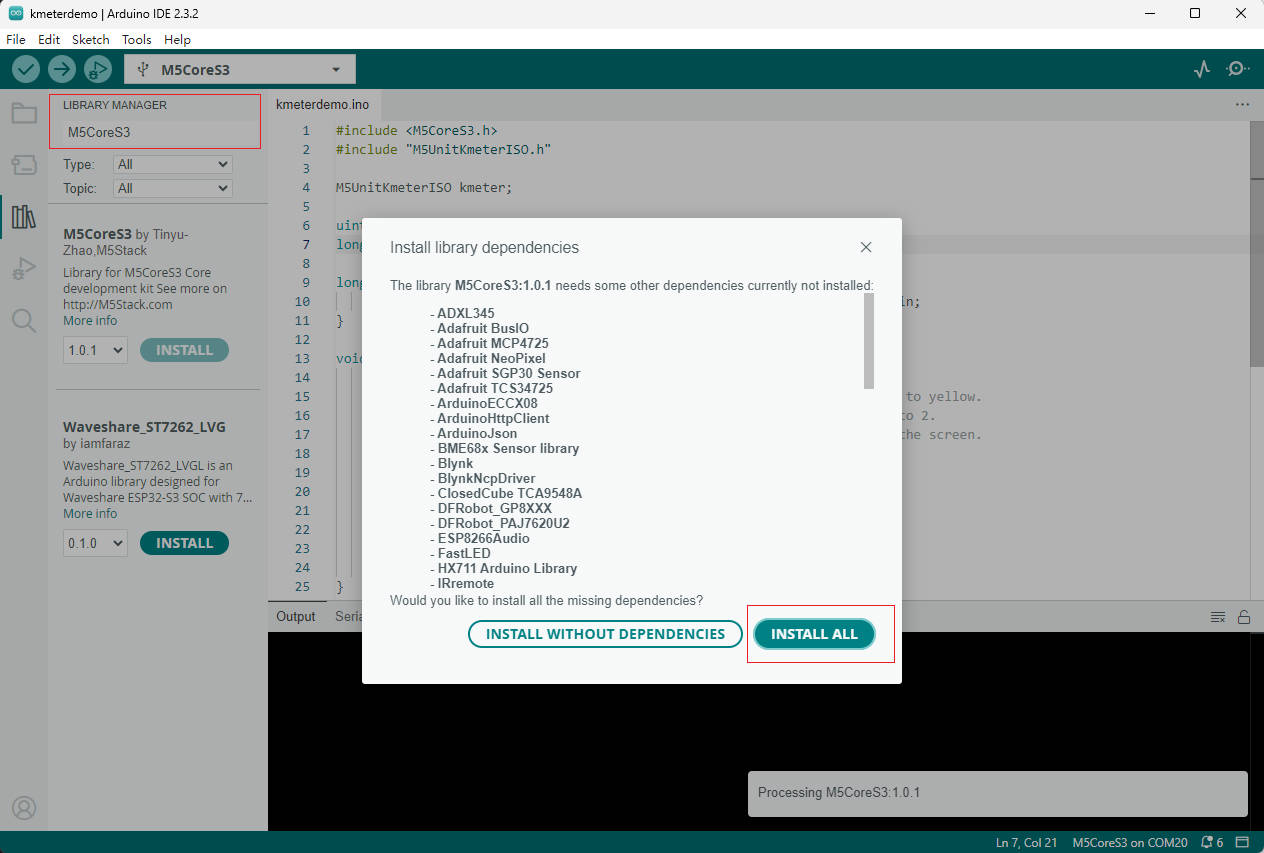Click ESP8266Audio in the dependency list
Screen dimensions: 1264x853
tap(483, 538)
